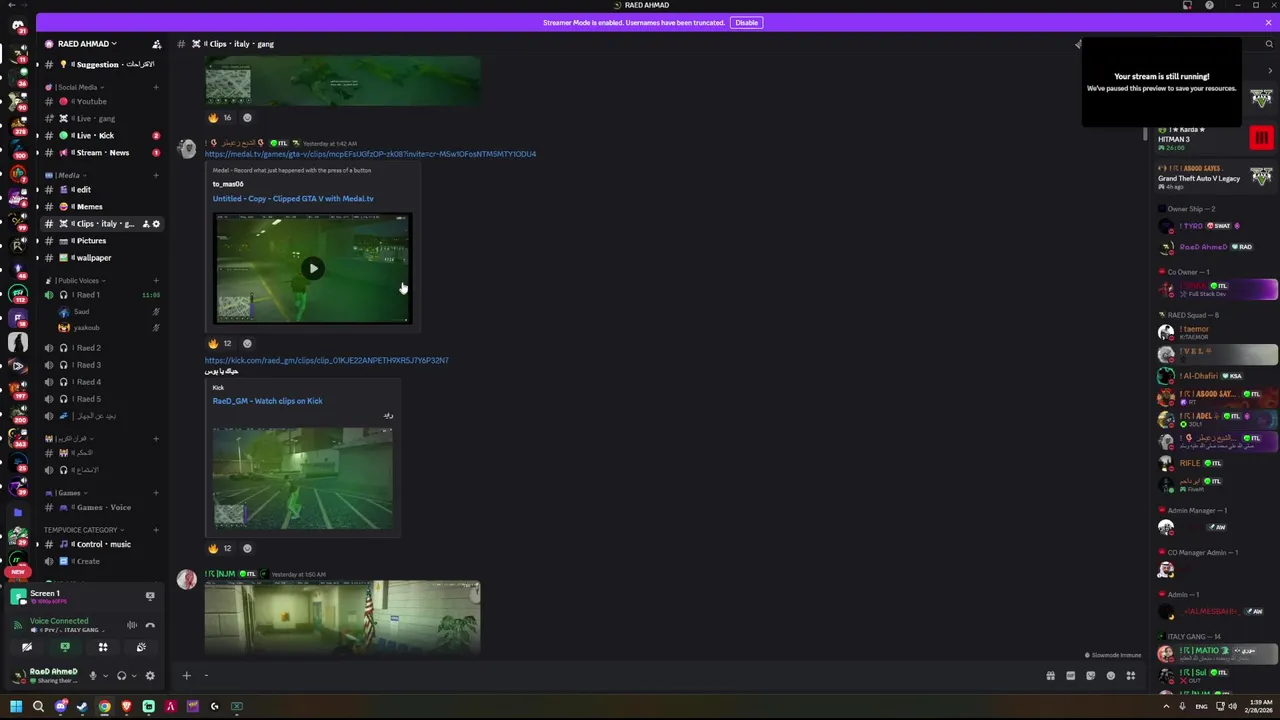The height and width of the screenshot is (720, 1280).
Task: Disconnect from voice with the hang-up icon
Action: 150,625
